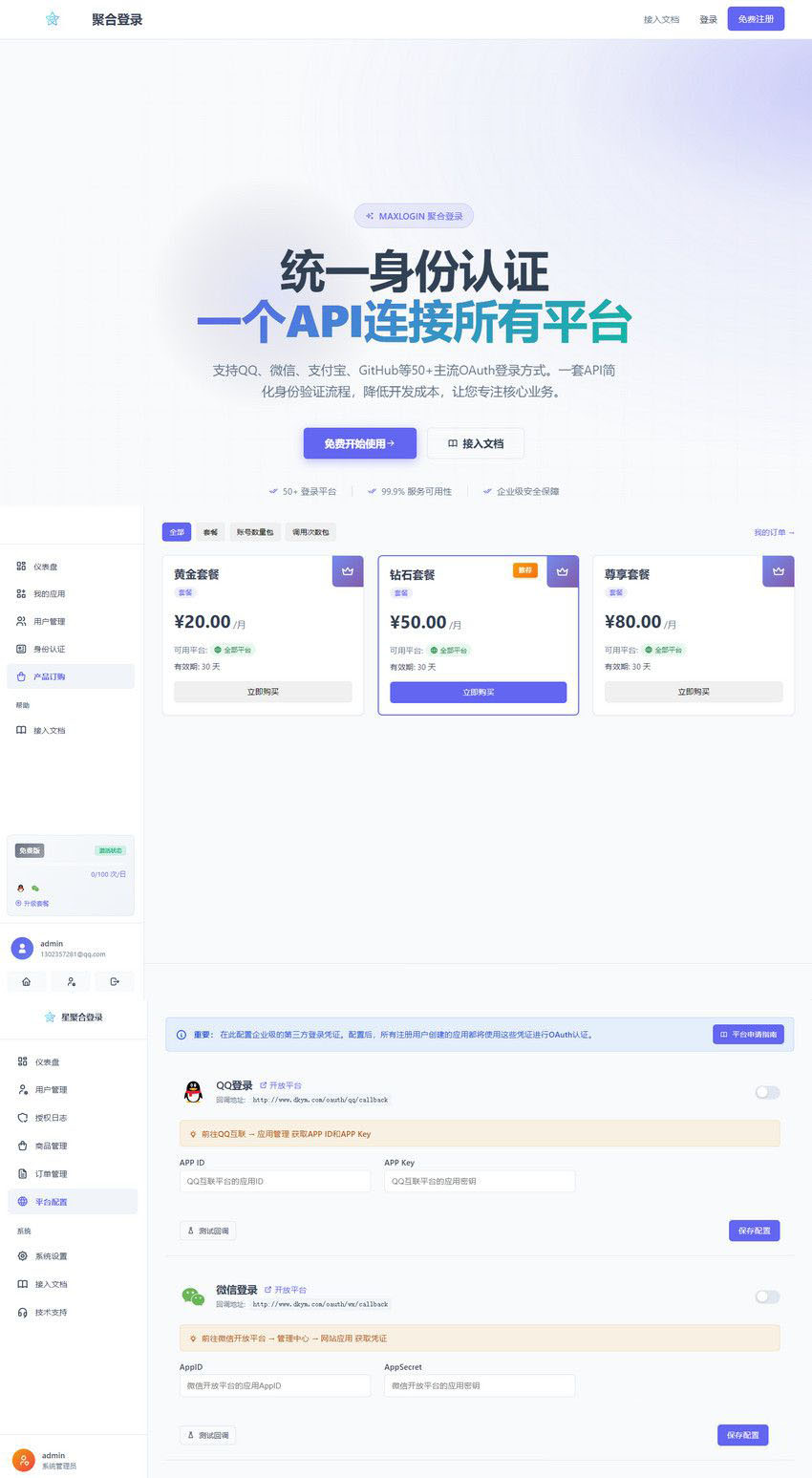The width and height of the screenshot is (812, 1478).
Task: Select the 调用次数包 filter tab
Action: point(312,532)
